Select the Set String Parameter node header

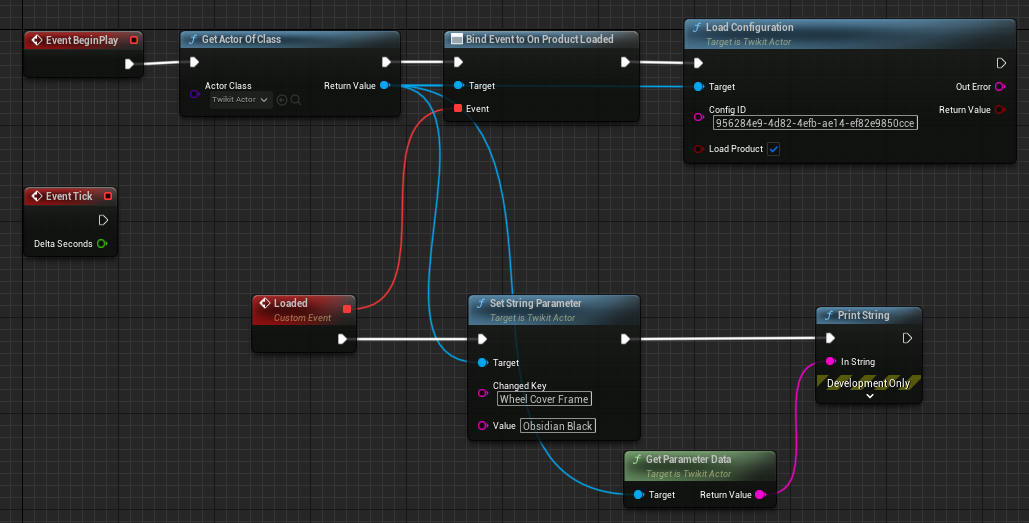pyautogui.click(x=535, y=304)
